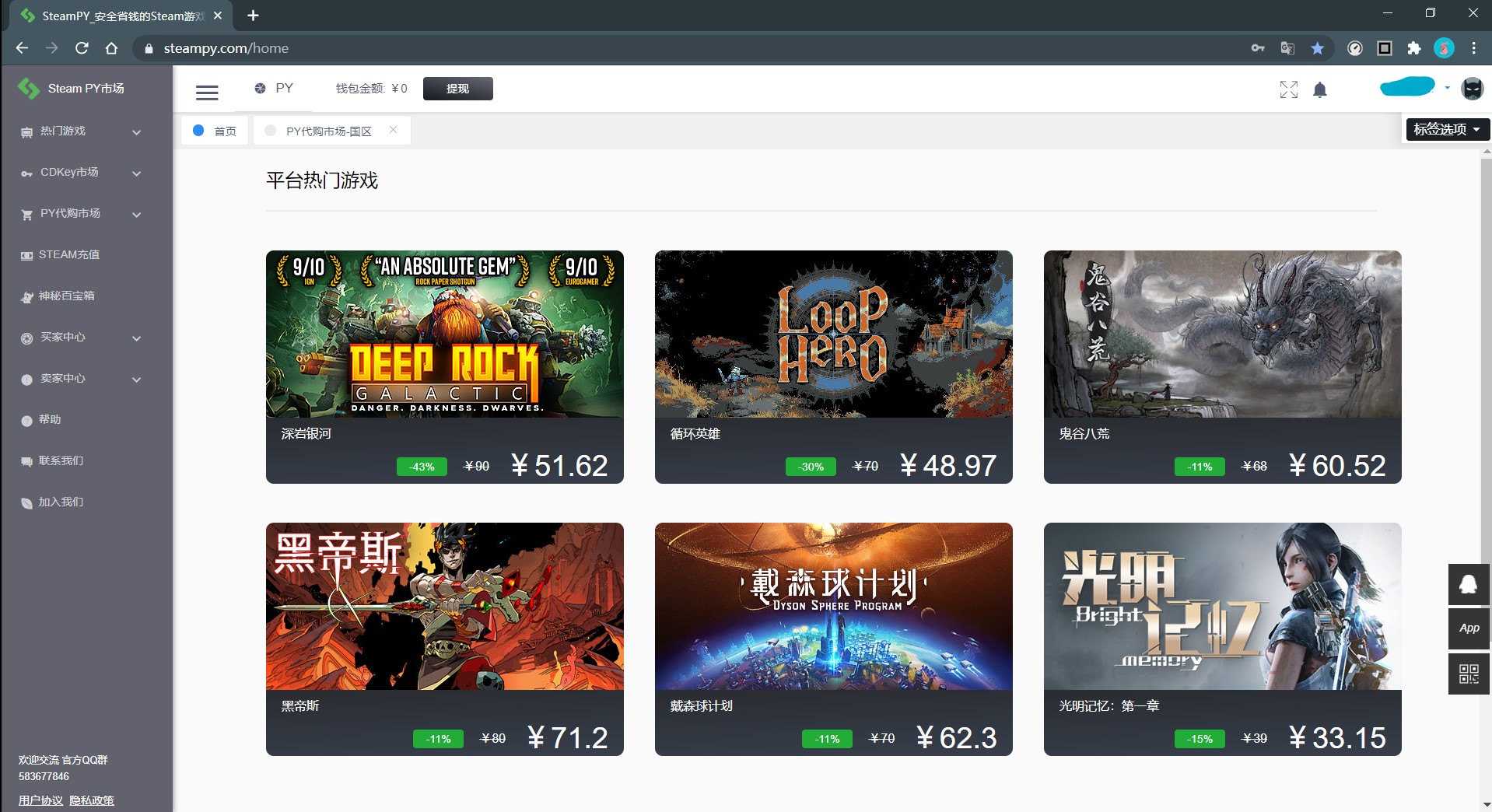The image size is (1492, 812).
Task: Expand the 买家中心 submenu chevron
Action: [137, 338]
